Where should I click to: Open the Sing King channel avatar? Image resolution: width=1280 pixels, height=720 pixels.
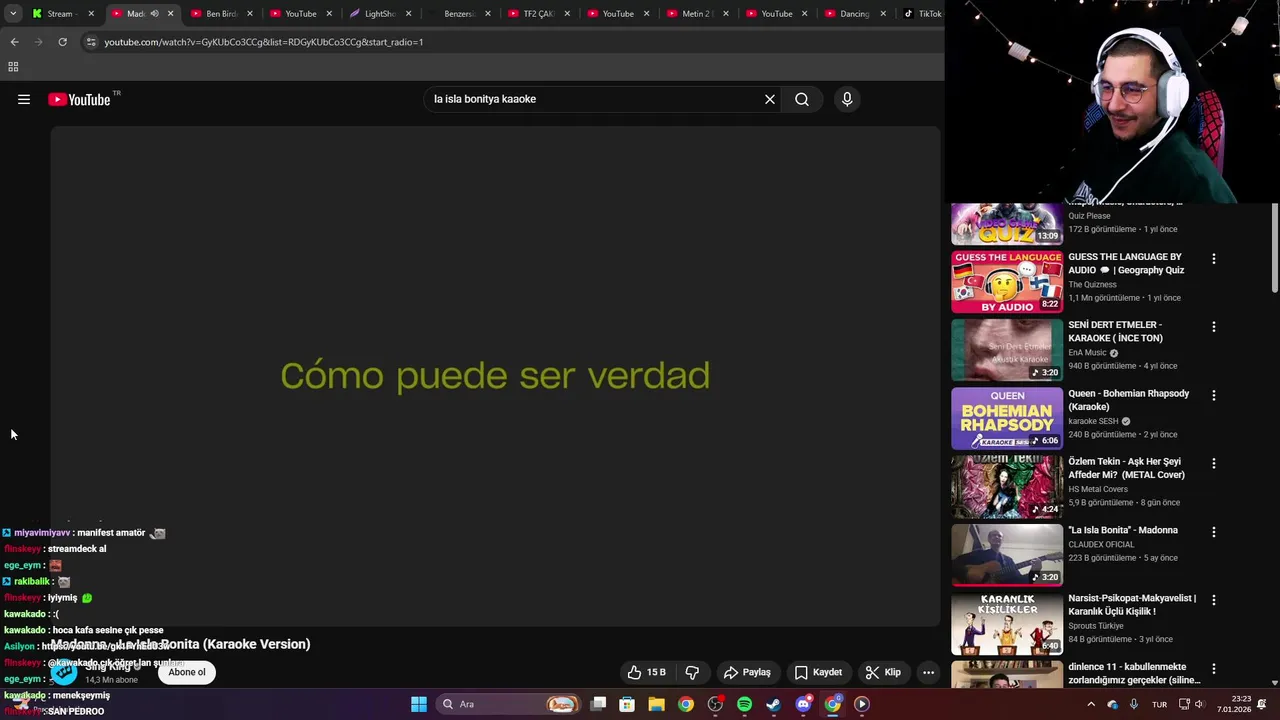click(x=65, y=672)
